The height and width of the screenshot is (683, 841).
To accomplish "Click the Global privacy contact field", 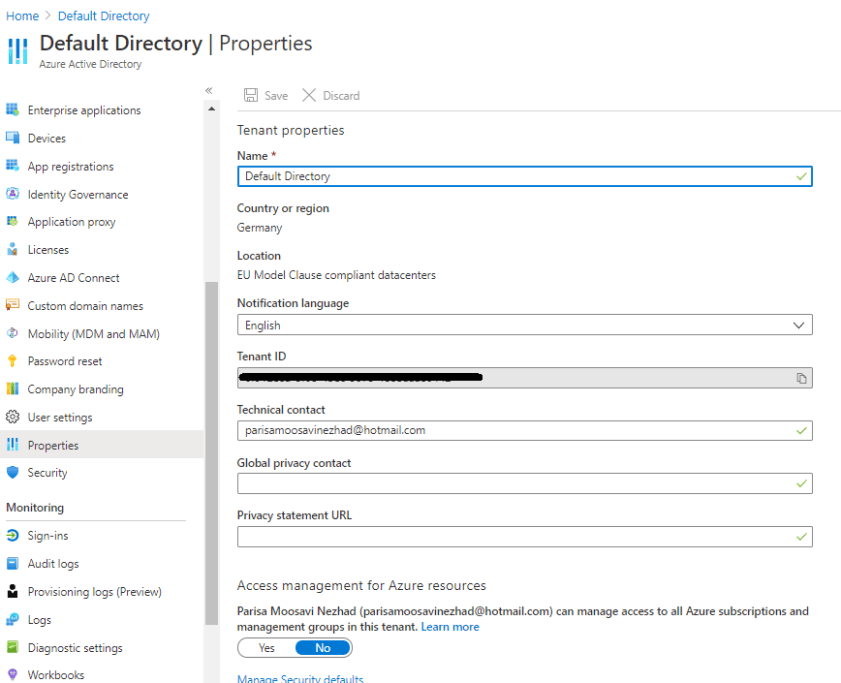I will pos(525,483).
